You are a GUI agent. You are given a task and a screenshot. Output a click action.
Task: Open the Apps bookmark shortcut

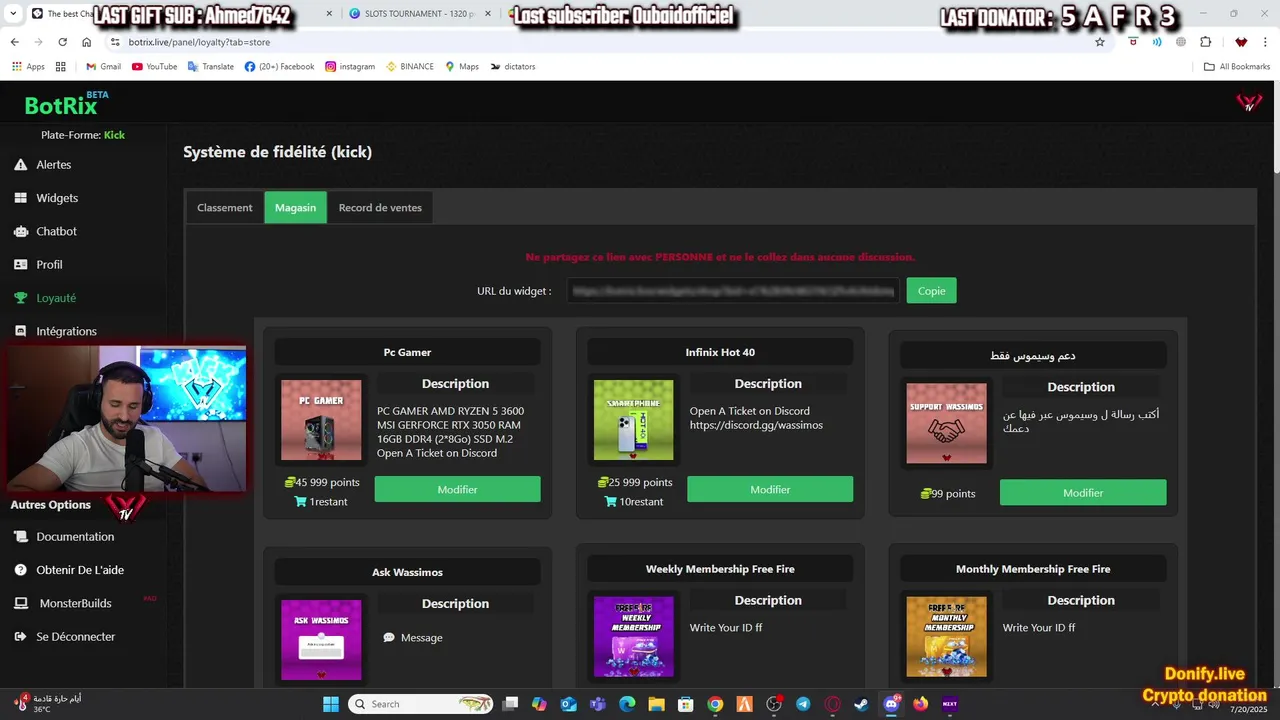[x=28, y=67]
